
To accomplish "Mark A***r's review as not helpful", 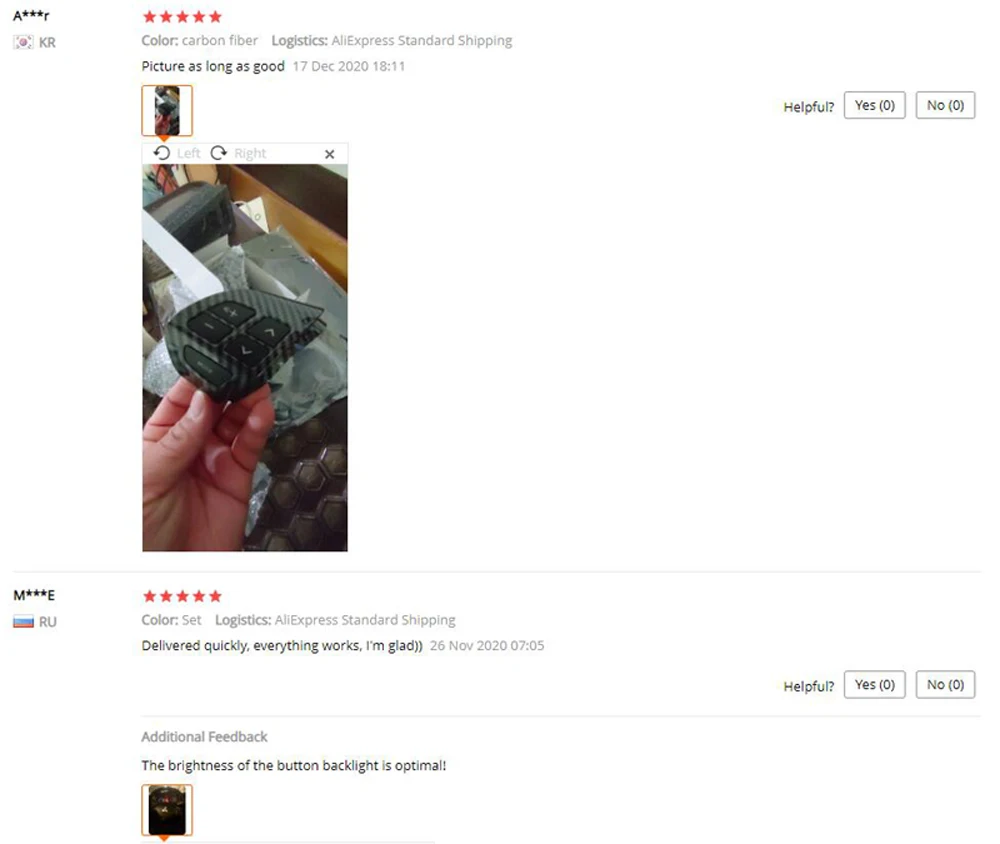I will pyautogui.click(x=945, y=105).
